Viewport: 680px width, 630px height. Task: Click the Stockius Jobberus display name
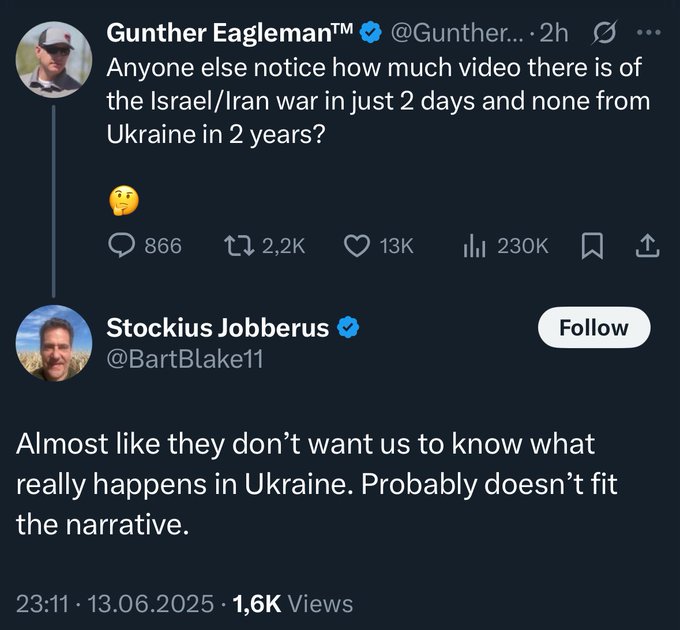217,327
